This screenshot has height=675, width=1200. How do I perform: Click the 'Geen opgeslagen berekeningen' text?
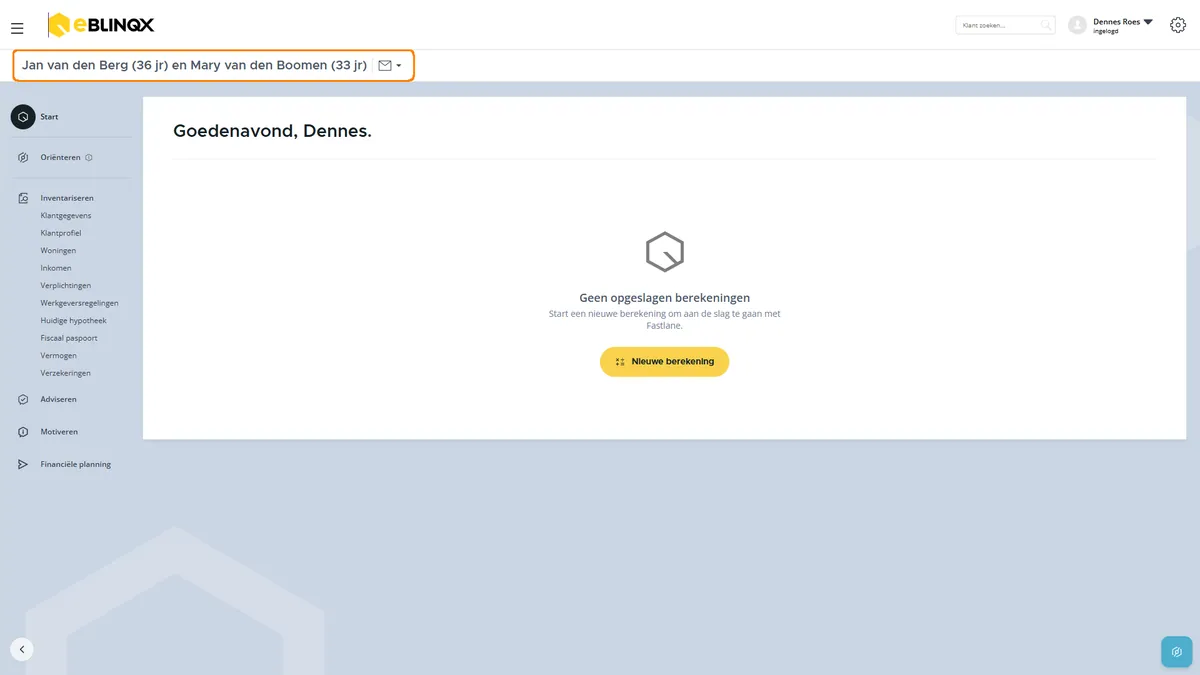click(664, 298)
